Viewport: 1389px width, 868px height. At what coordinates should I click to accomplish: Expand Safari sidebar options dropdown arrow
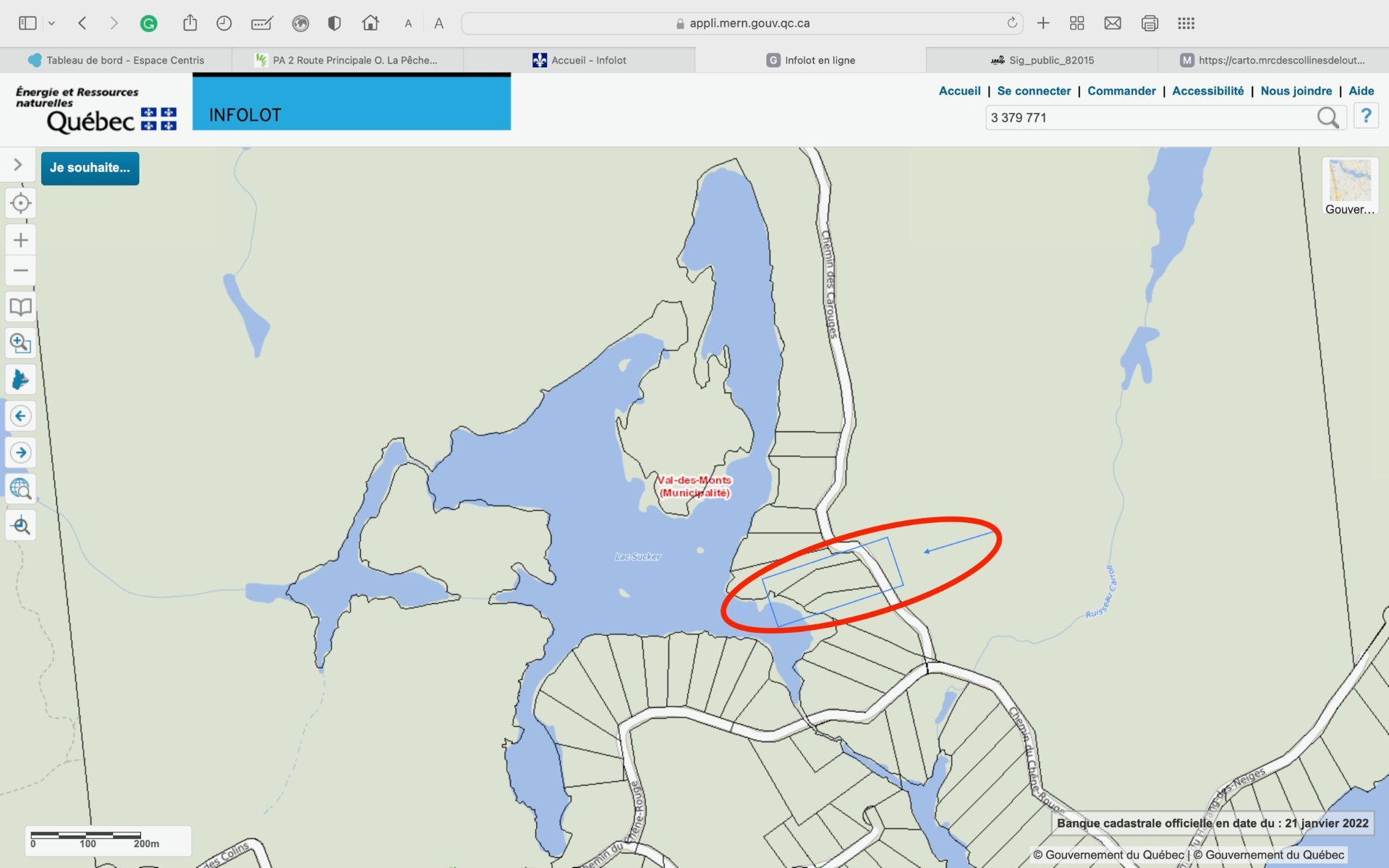pos(51,23)
